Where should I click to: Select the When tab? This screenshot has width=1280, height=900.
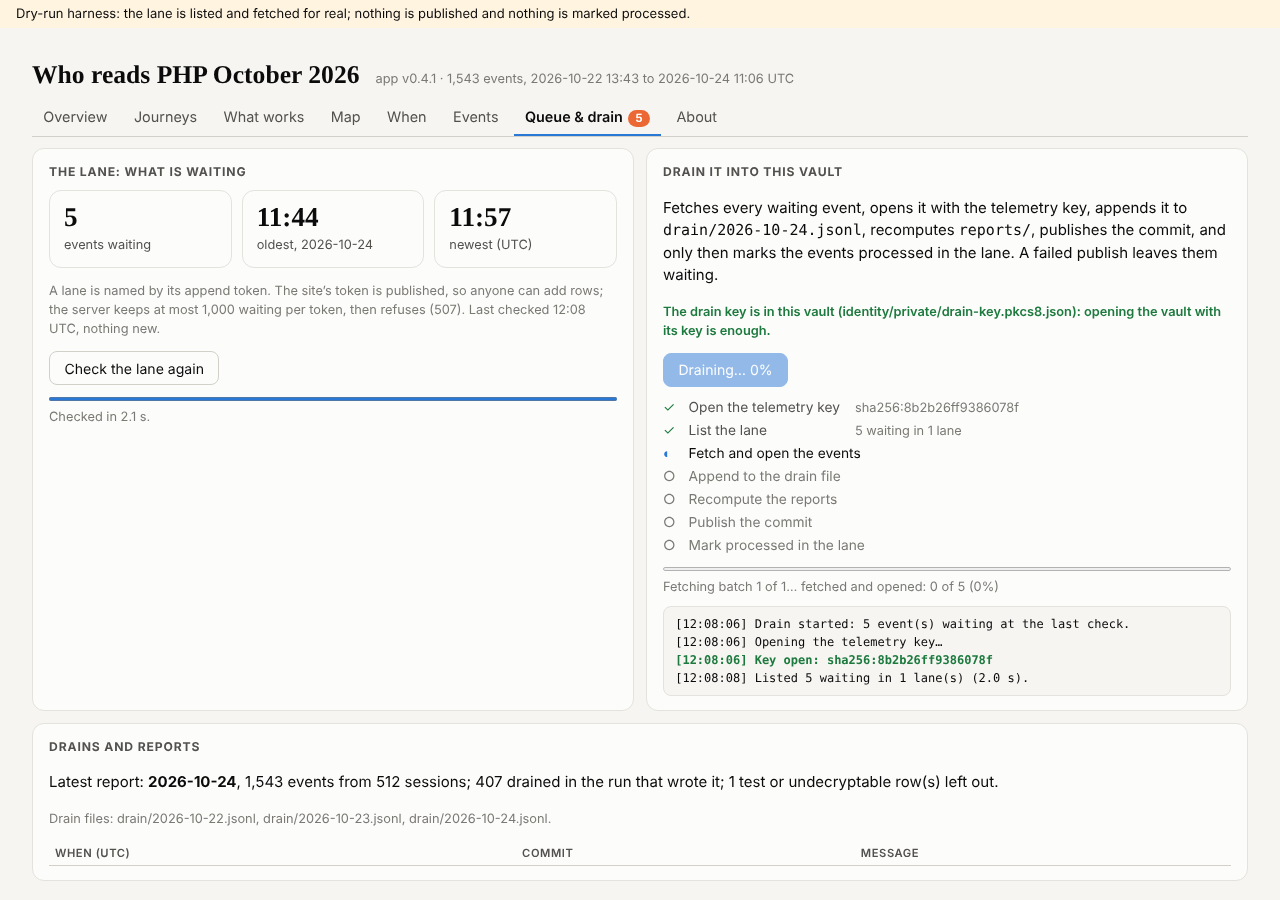tap(406, 117)
